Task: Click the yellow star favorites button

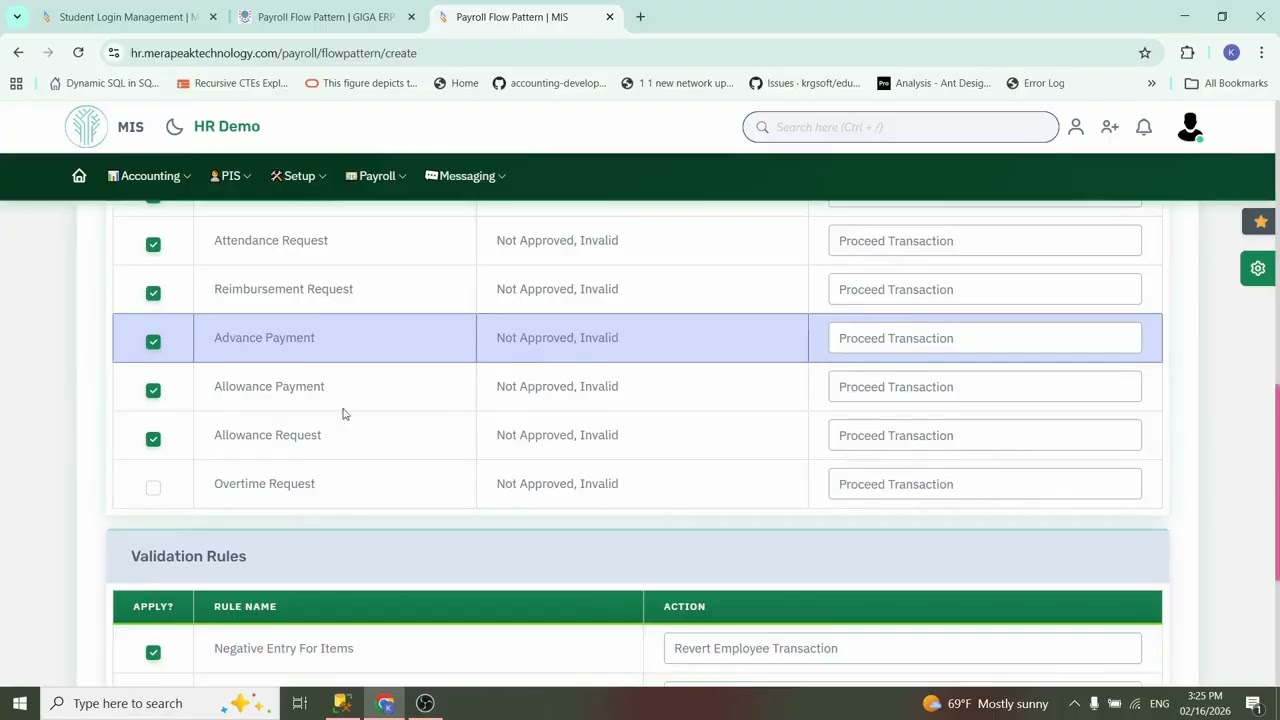Action: click(x=1260, y=221)
